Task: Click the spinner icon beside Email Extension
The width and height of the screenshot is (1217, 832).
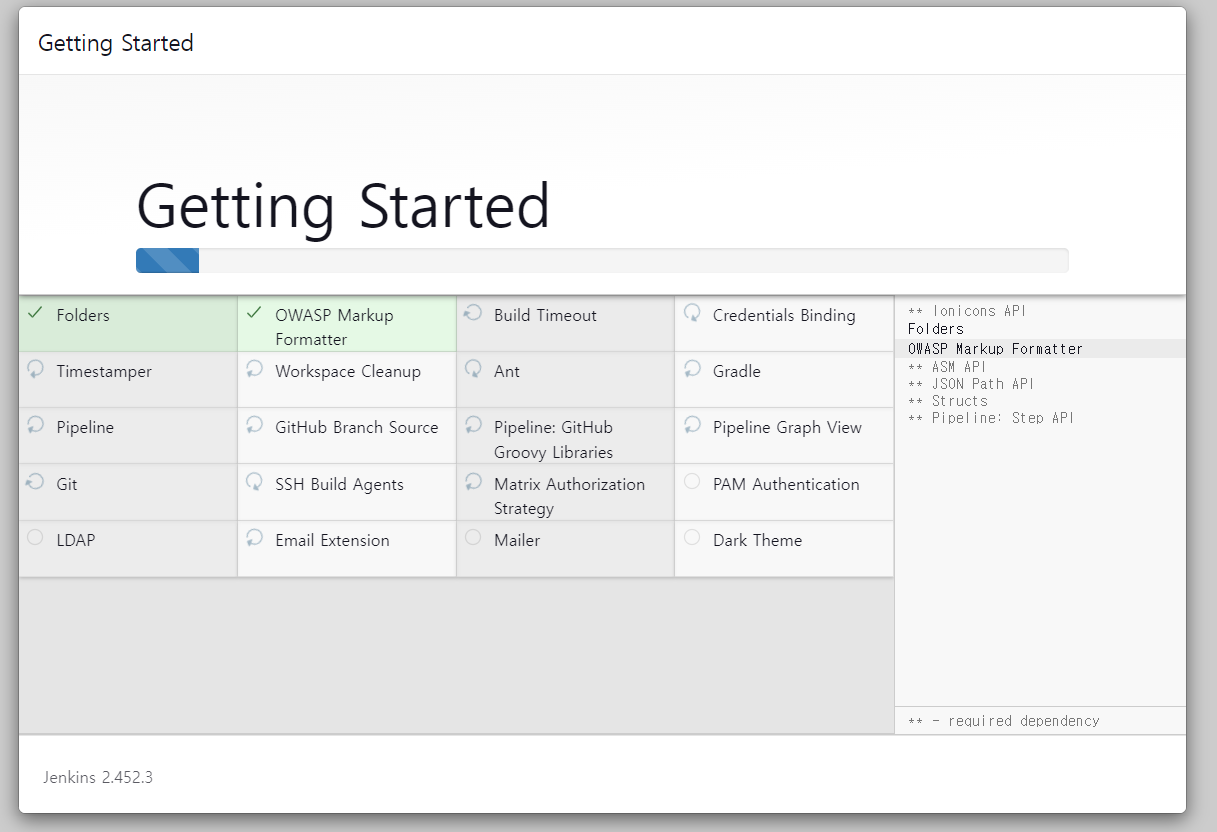Action: tap(254, 538)
